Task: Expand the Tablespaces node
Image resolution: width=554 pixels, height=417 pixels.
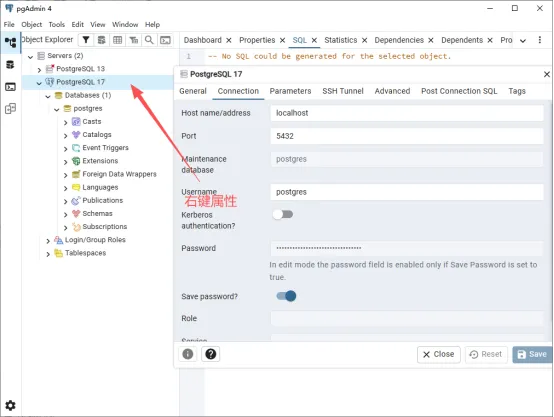Action: [48, 254]
